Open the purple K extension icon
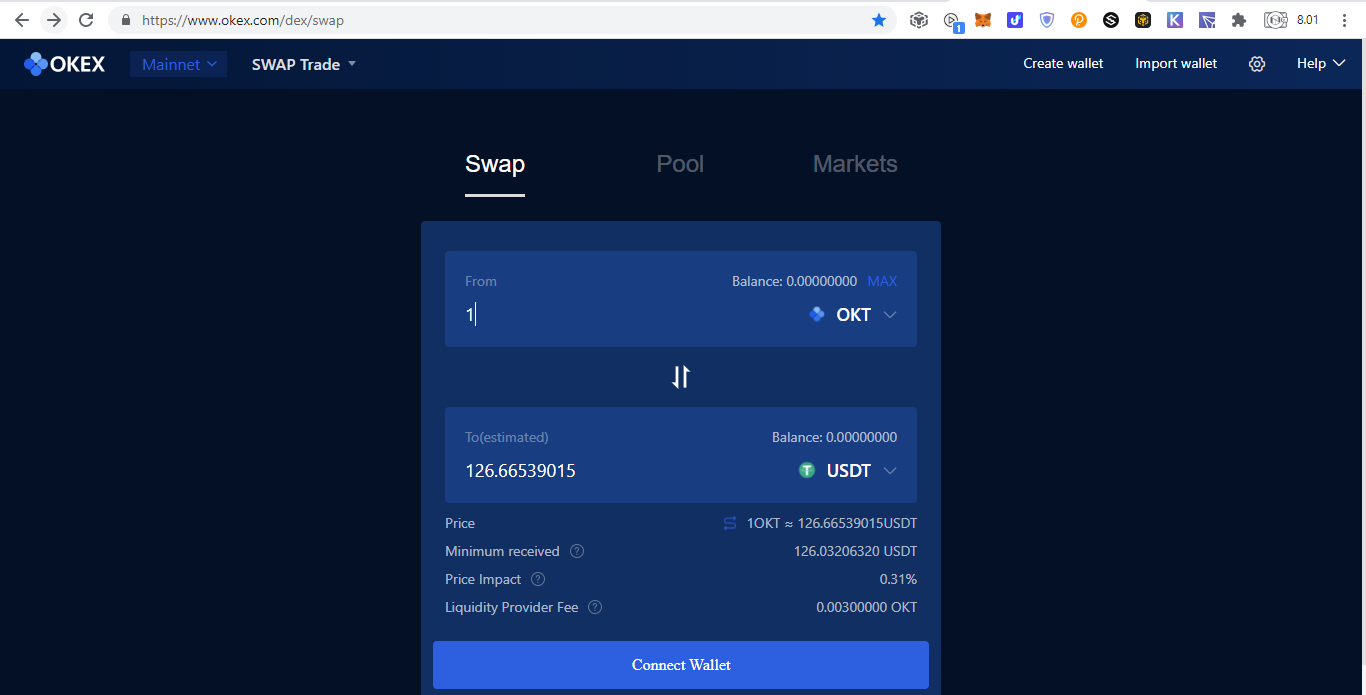 tap(1175, 20)
